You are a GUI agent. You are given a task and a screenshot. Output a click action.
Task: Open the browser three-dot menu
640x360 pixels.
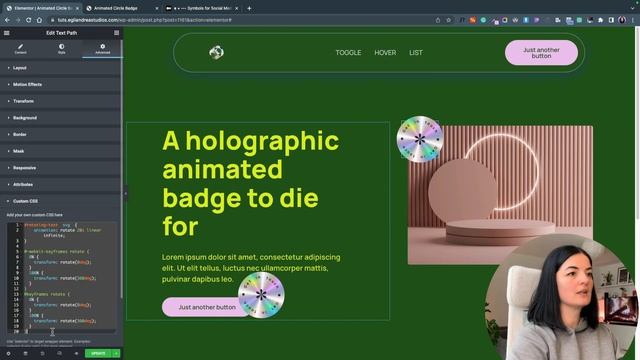coord(633,20)
